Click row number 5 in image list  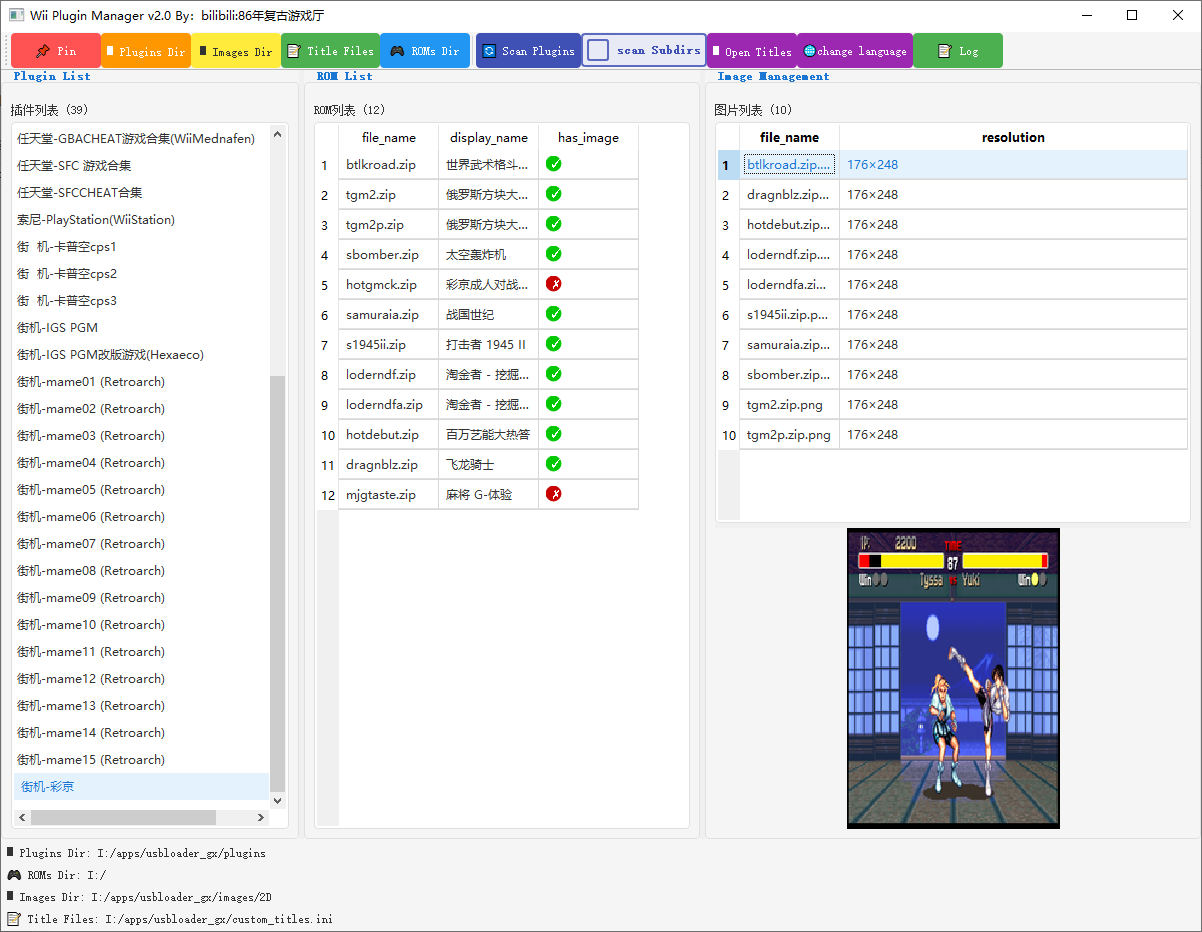[x=729, y=285]
